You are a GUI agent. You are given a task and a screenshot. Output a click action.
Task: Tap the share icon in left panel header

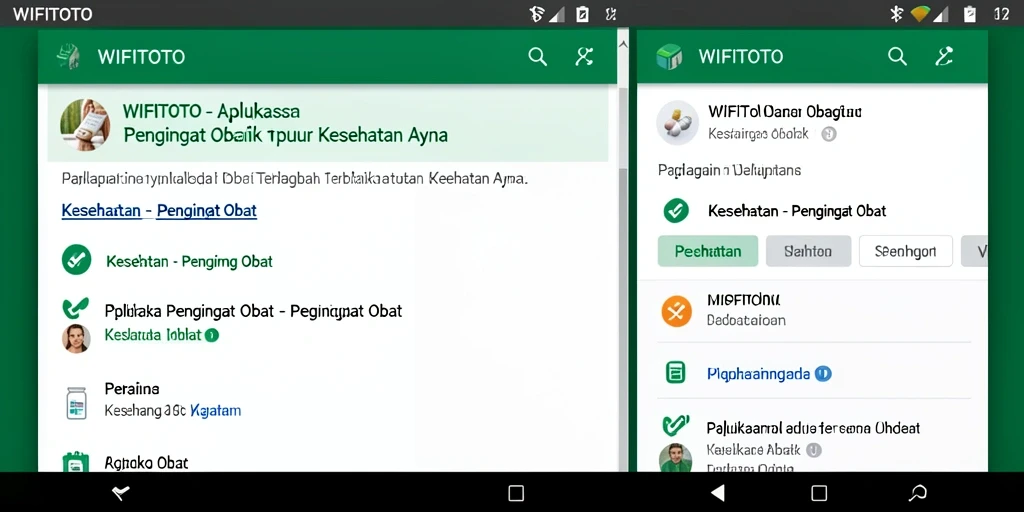point(584,57)
